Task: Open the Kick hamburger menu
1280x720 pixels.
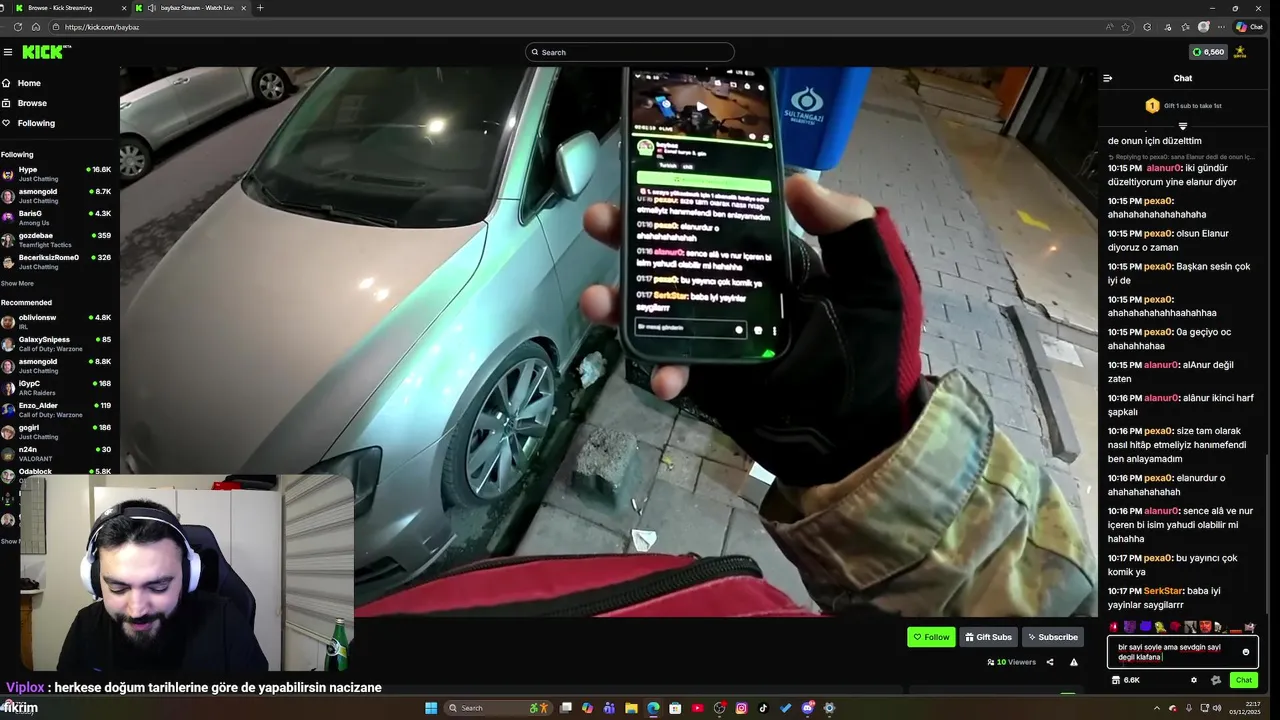Action: 8,52
